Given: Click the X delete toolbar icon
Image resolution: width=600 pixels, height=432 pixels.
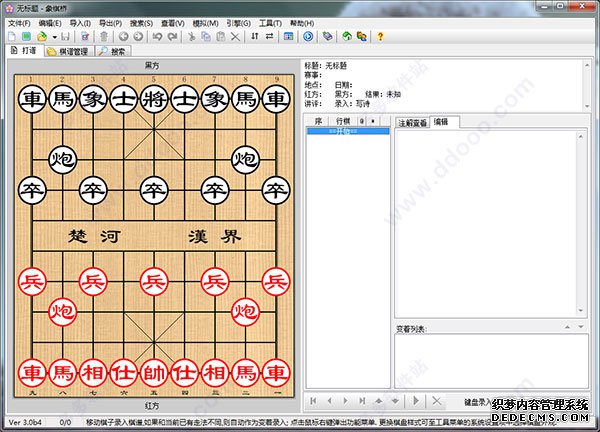Looking at the screenshot, I should point(235,37).
